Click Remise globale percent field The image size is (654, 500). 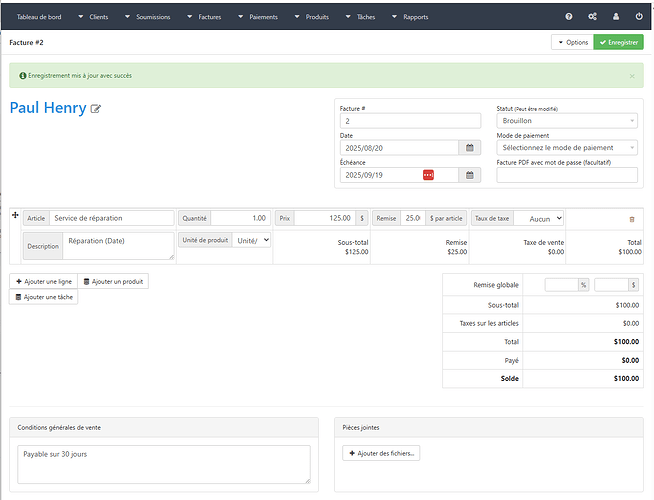click(561, 285)
